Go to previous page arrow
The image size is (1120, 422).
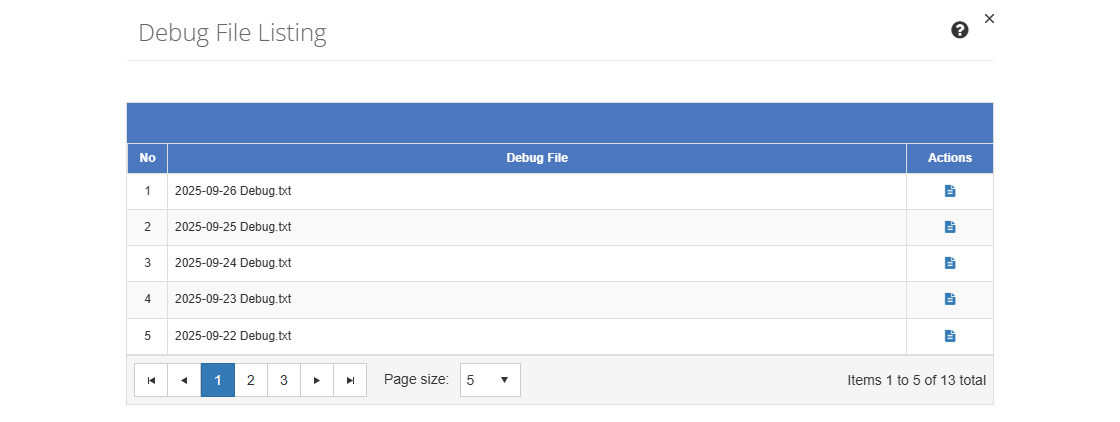point(184,380)
